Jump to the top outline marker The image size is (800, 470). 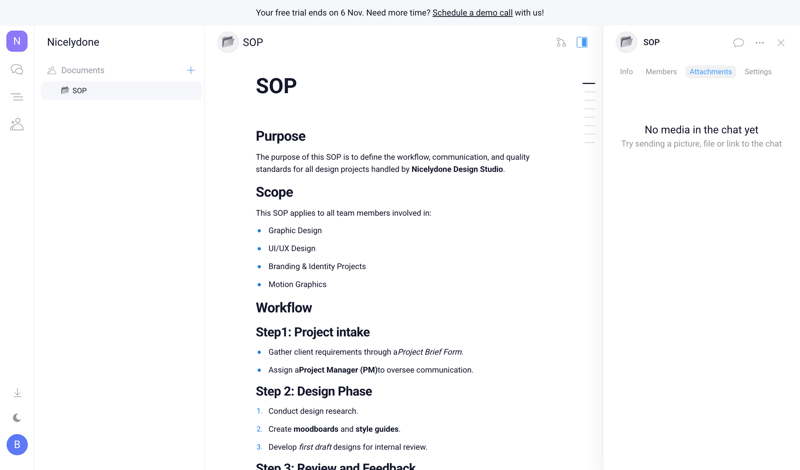click(x=589, y=84)
